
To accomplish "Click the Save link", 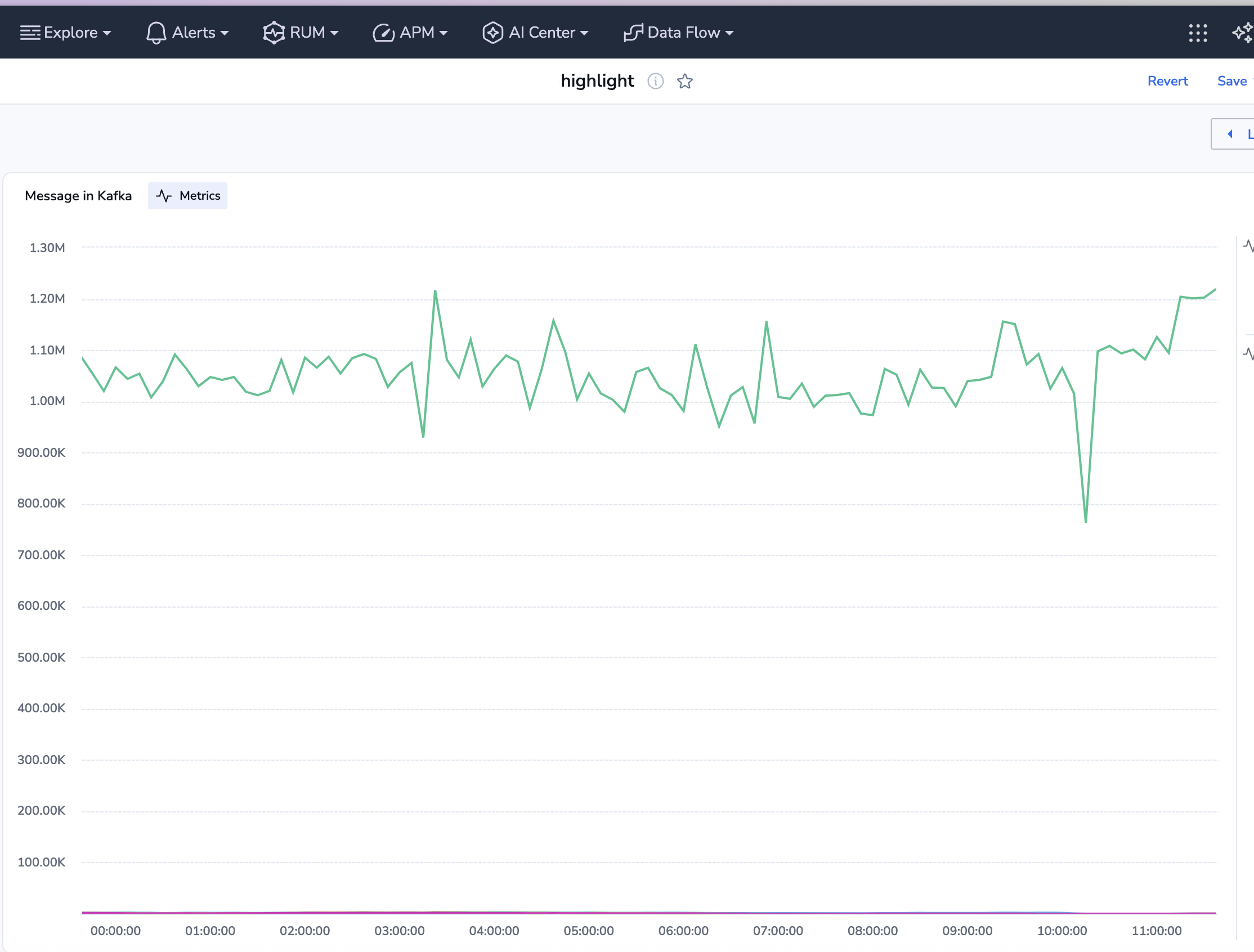I will coord(1231,81).
